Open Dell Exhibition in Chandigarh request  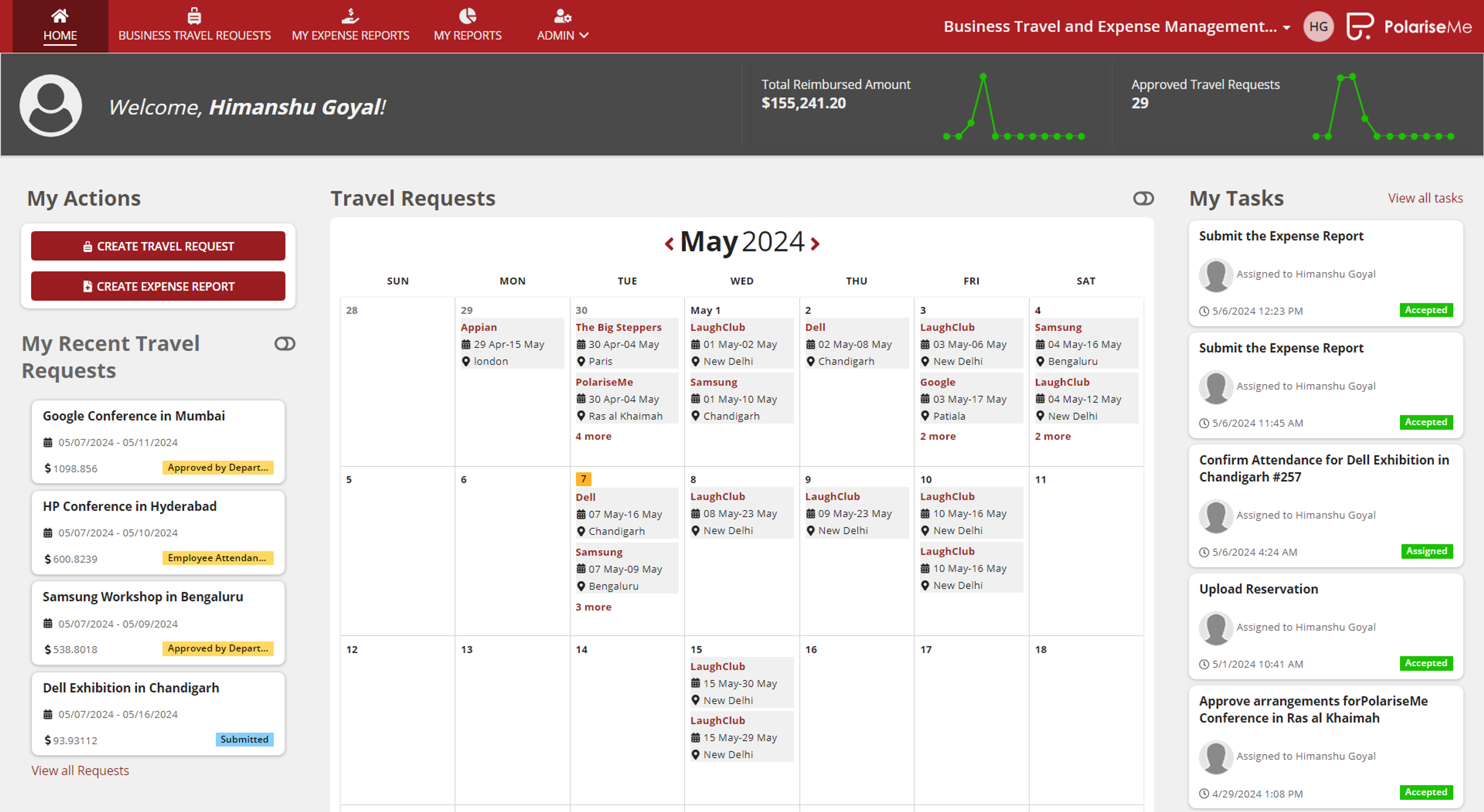pyautogui.click(x=158, y=713)
